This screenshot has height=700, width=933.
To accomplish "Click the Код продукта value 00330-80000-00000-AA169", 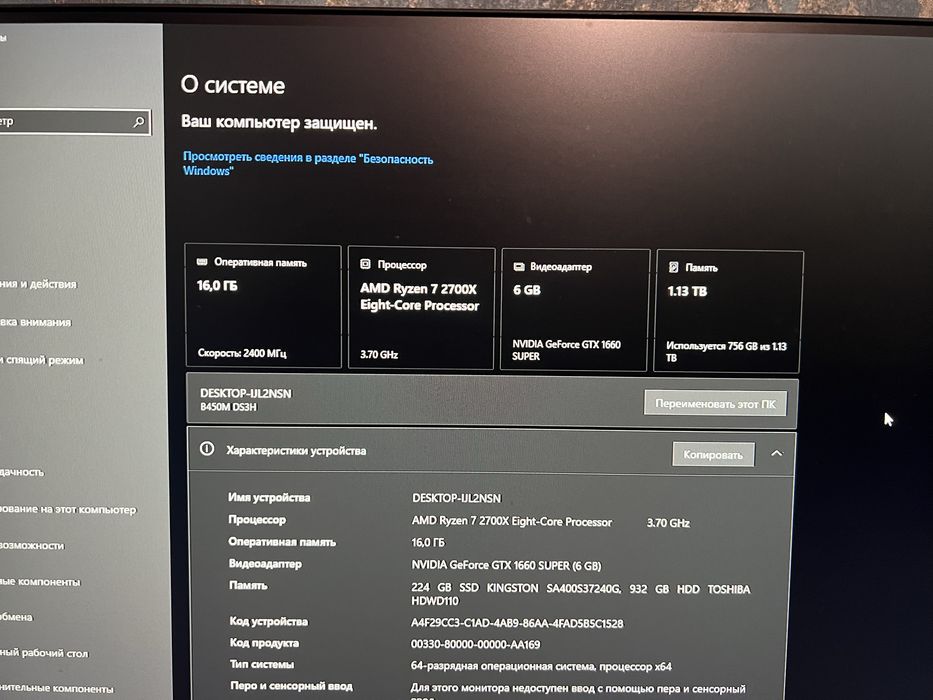I will tap(475, 645).
